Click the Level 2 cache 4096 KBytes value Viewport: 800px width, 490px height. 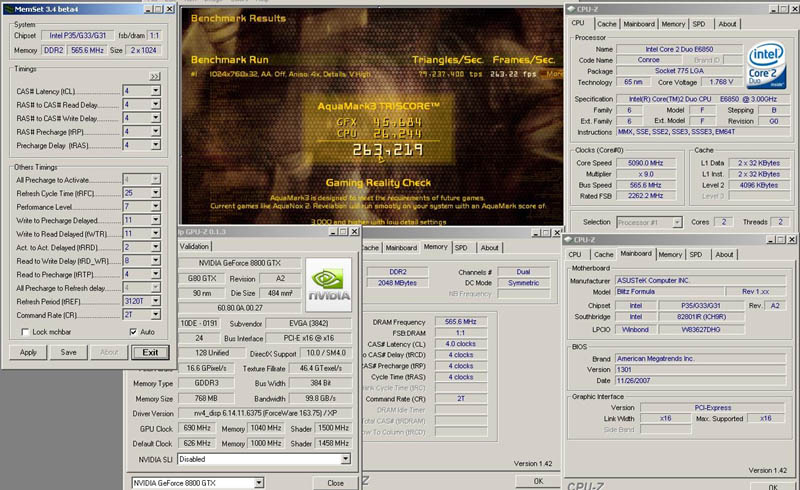click(759, 185)
